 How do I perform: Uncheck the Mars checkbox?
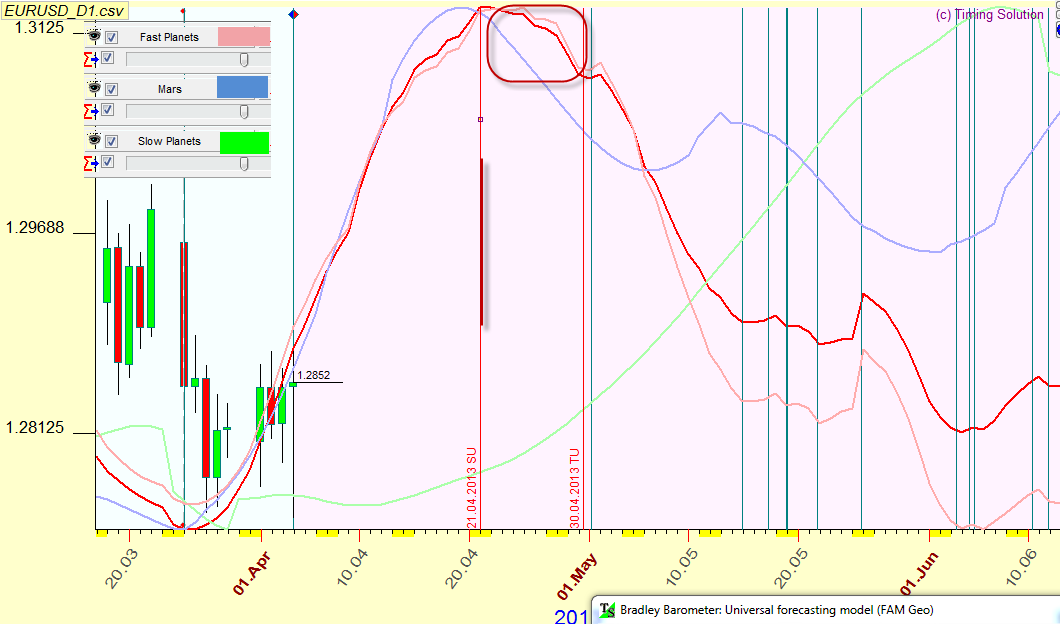(x=112, y=90)
